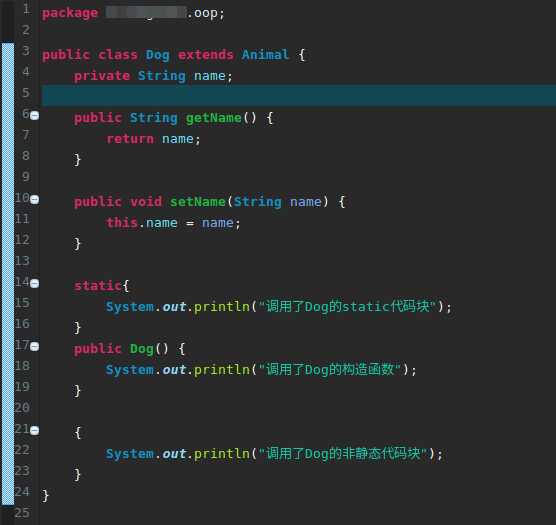Click string '调用了Dog的static代码块'
556x525 pixels.
coord(347,306)
